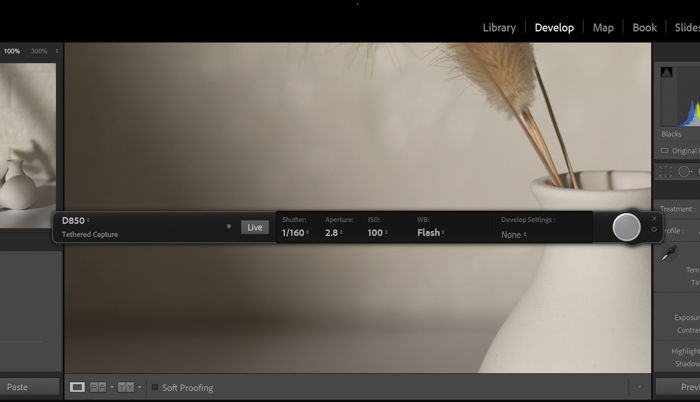Select the white balance eyedropper tool
Image resolution: width=700 pixels, height=402 pixels.
point(669,254)
